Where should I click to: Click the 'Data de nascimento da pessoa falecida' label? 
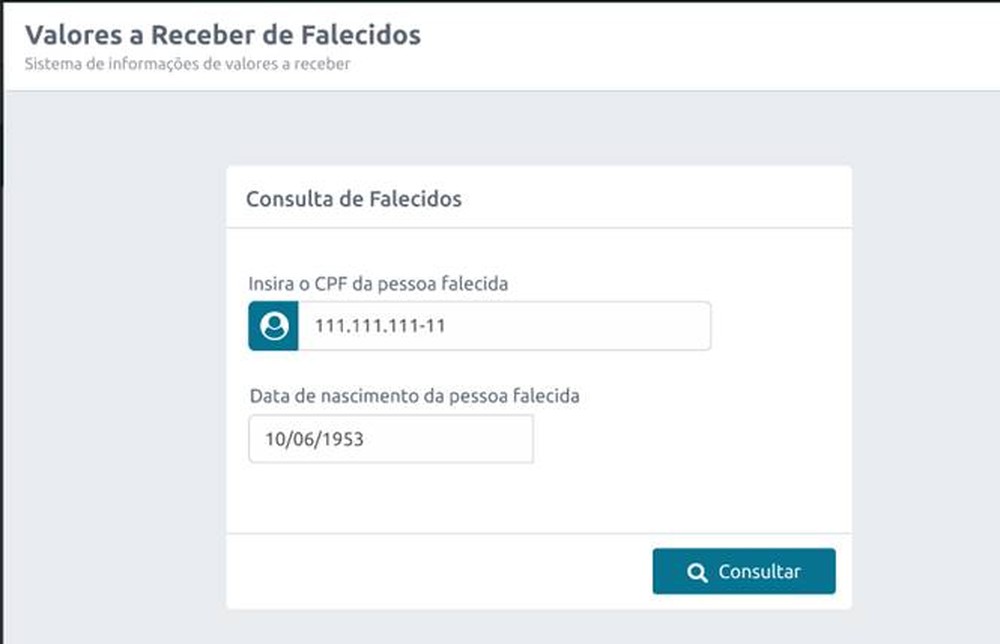415,396
